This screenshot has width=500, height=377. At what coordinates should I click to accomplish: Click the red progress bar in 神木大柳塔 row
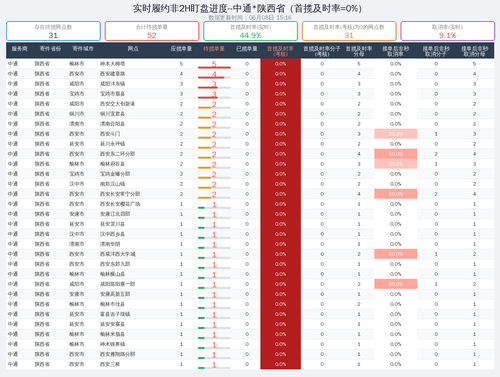[214, 68]
